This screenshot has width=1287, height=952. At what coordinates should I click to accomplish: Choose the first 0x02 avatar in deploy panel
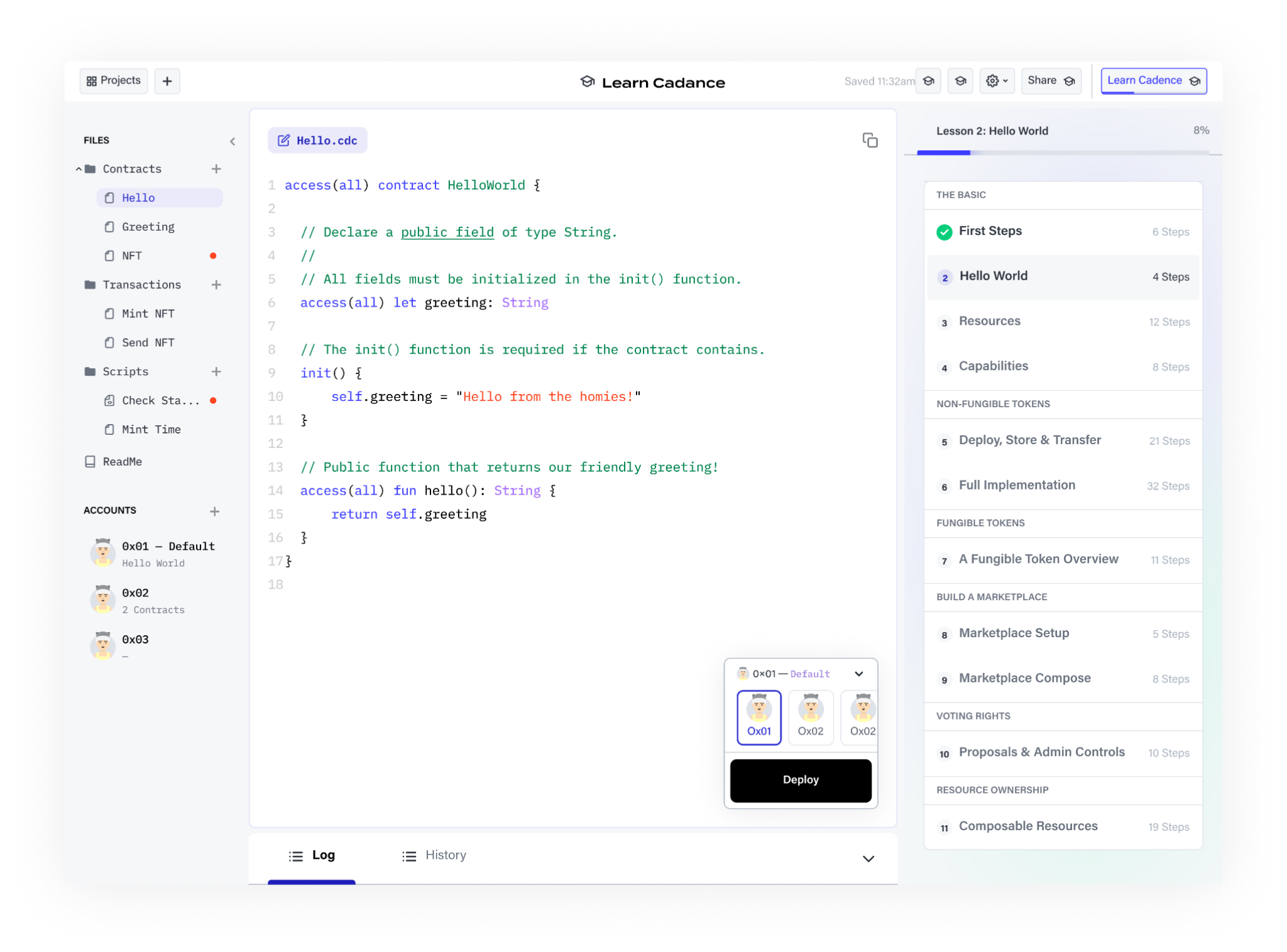coord(811,717)
